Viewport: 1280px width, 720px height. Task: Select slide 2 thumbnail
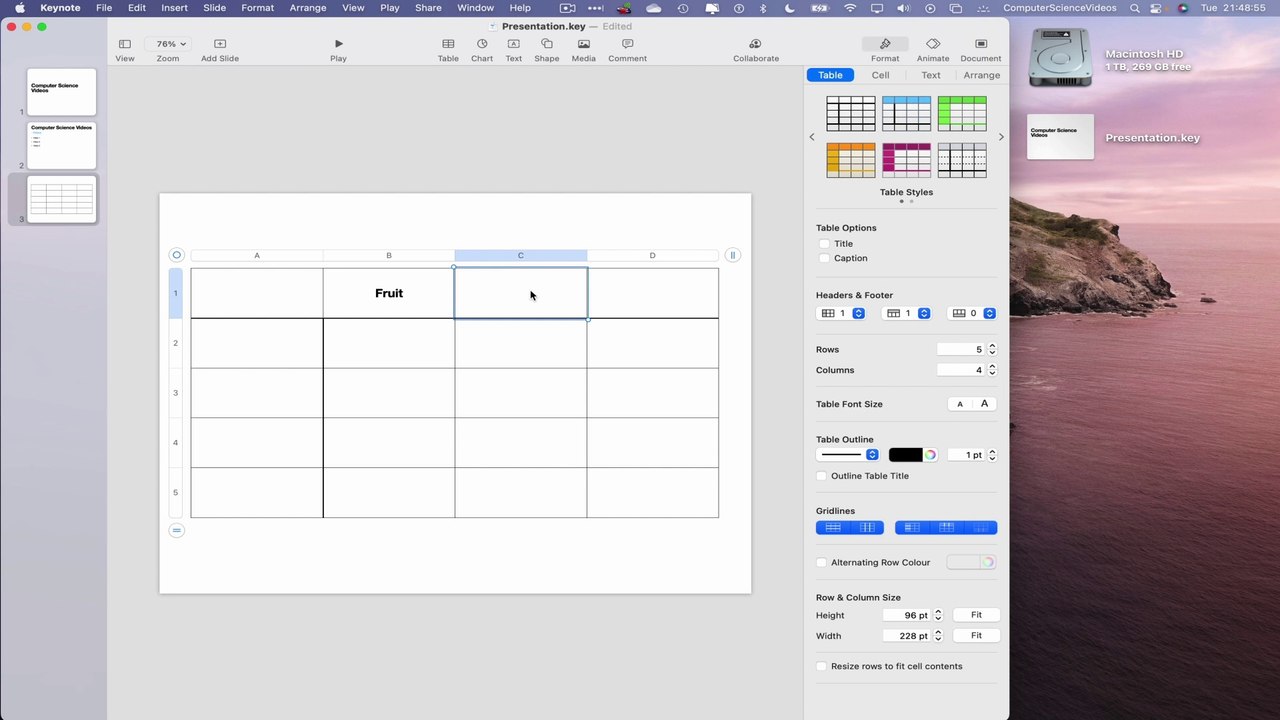click(x=62, y=146)
